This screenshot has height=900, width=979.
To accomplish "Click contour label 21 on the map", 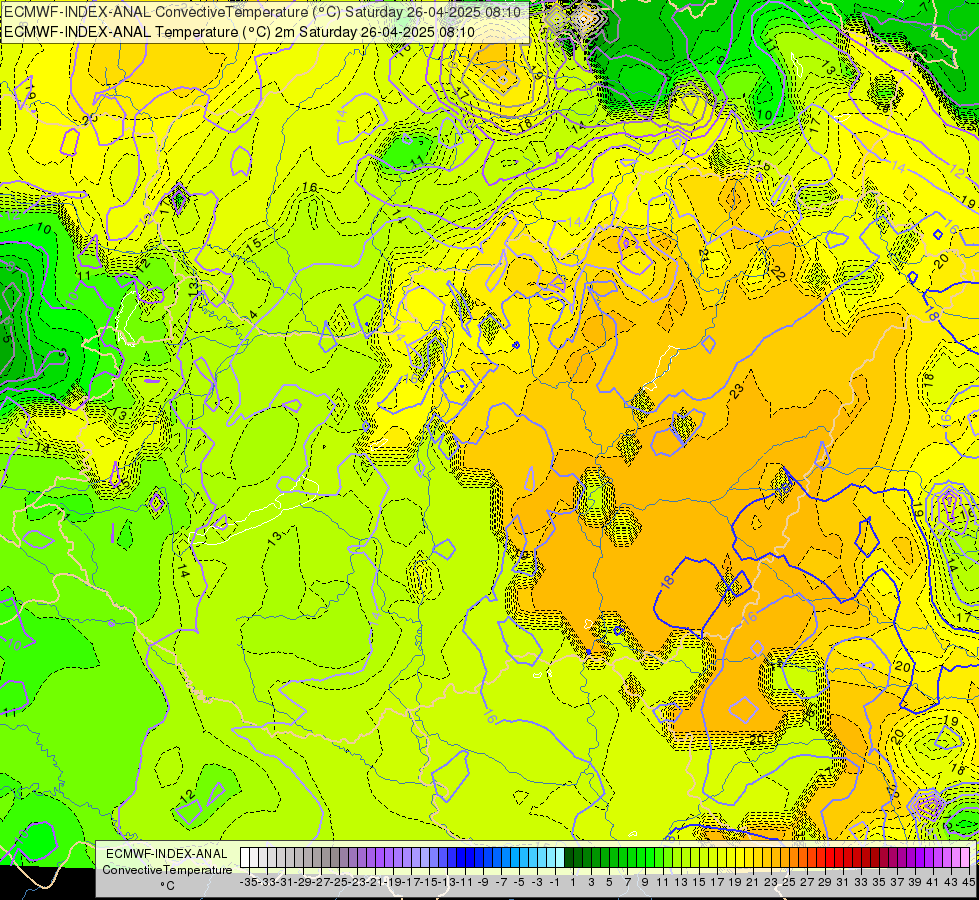I will pyautogui.click(x=704, y=256).
